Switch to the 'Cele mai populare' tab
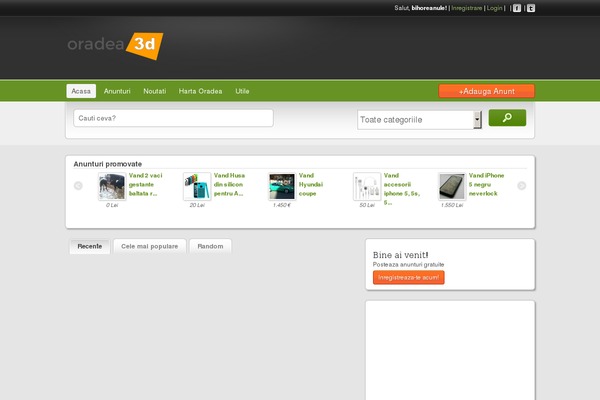This screenshot has height=400, width=600. 150,246
